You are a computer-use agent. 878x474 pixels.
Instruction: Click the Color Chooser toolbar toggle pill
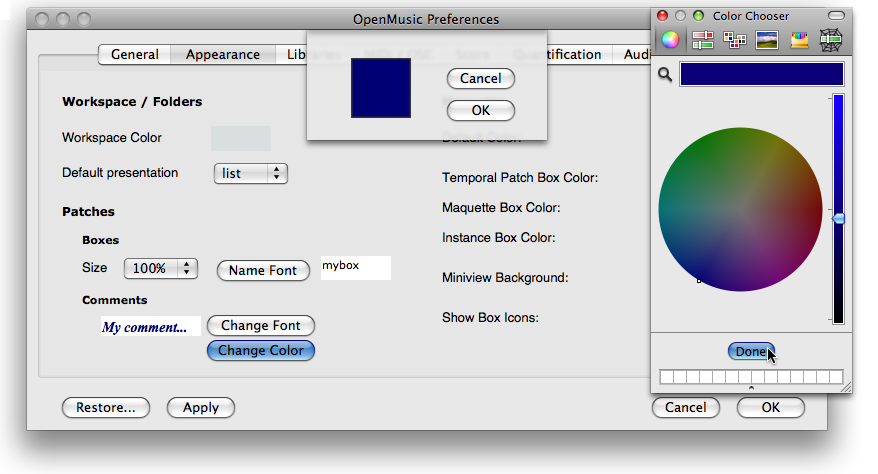pyautogui.click(x=836, y=16)
